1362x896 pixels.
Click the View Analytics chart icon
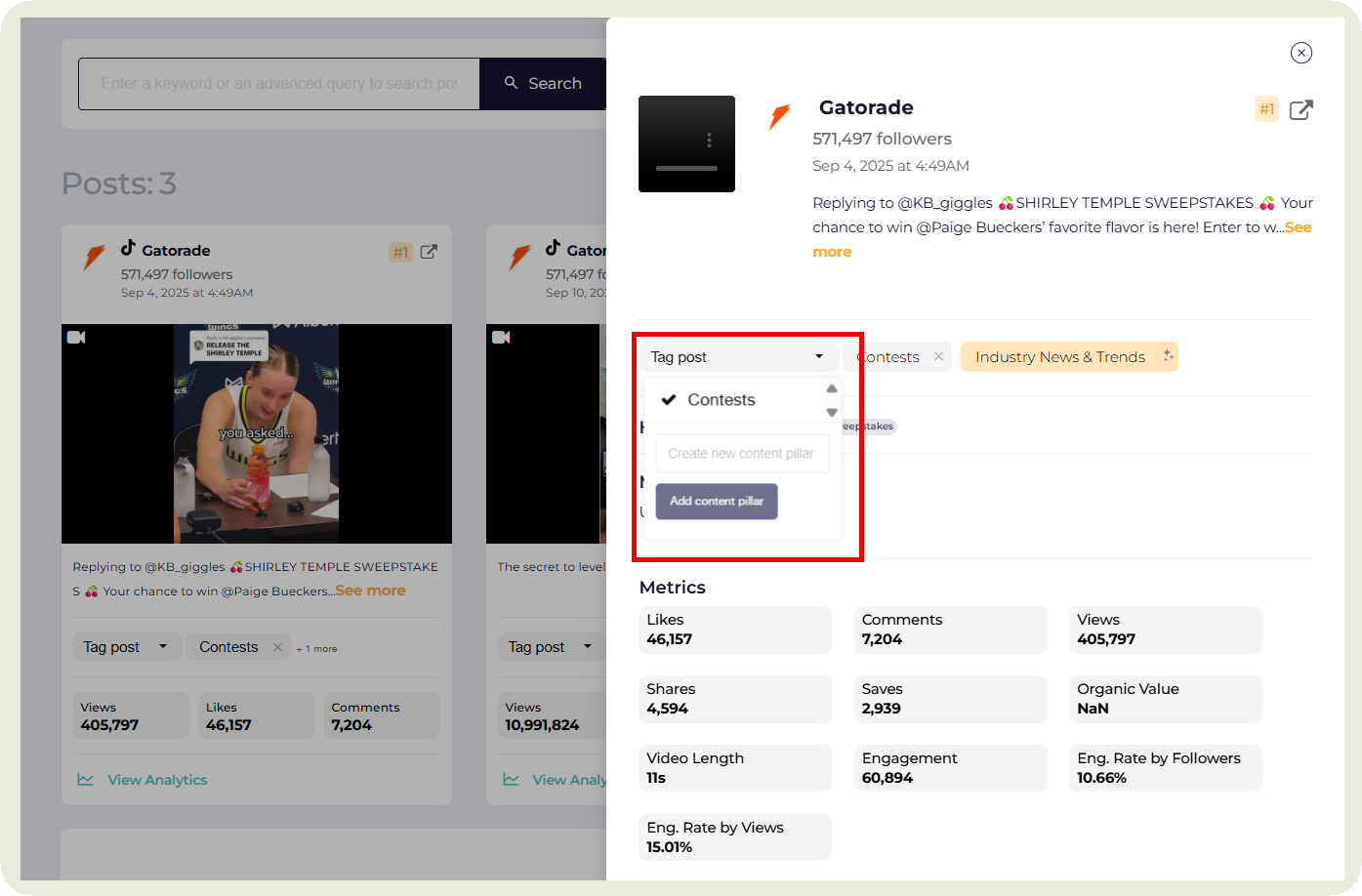click(x=86, y=780)
